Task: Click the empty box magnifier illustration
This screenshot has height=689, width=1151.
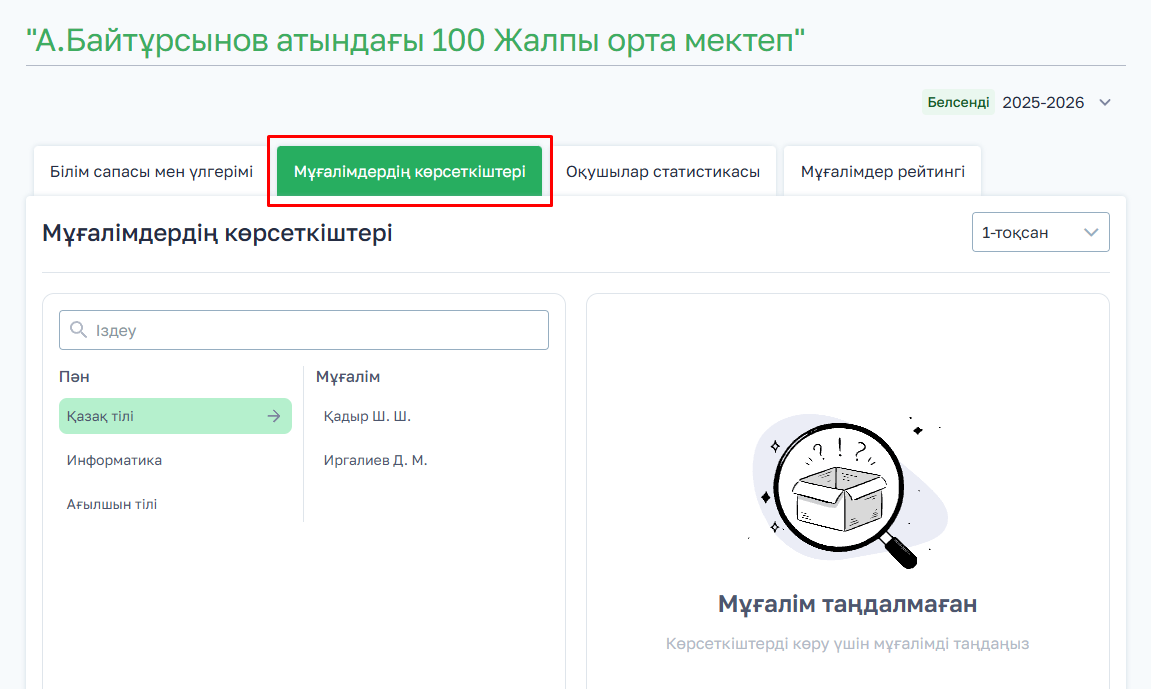Action: click(847, 489)
